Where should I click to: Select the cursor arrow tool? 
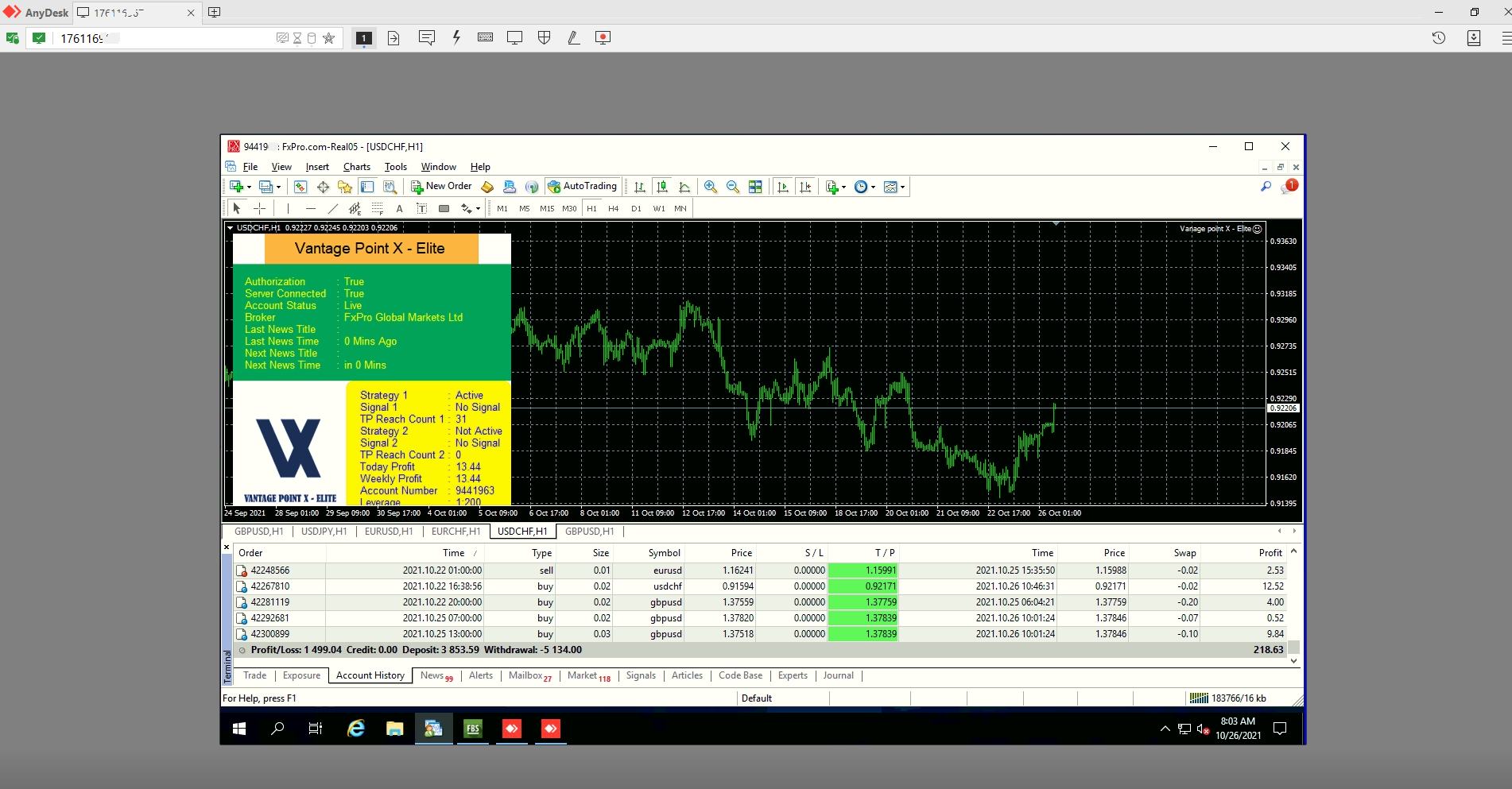coord(237,208)
